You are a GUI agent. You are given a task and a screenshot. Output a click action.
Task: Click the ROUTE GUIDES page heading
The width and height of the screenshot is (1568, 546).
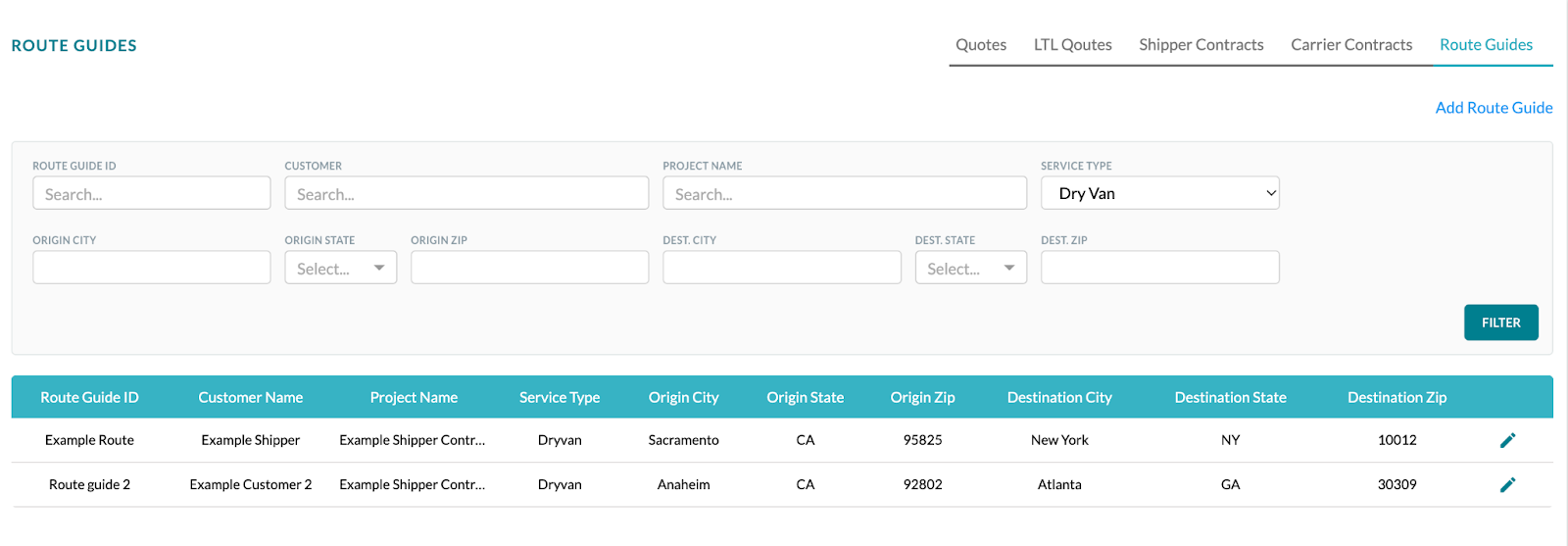coord(74,46)
